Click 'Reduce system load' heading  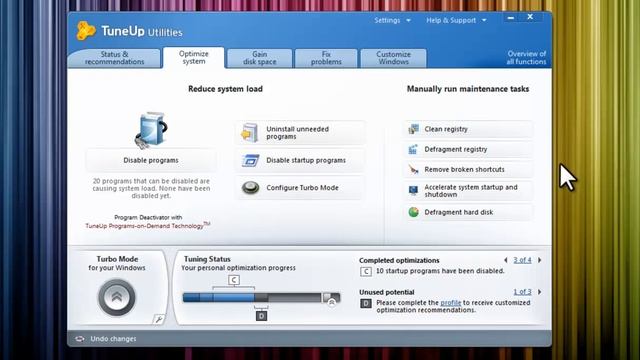(225, 89)
